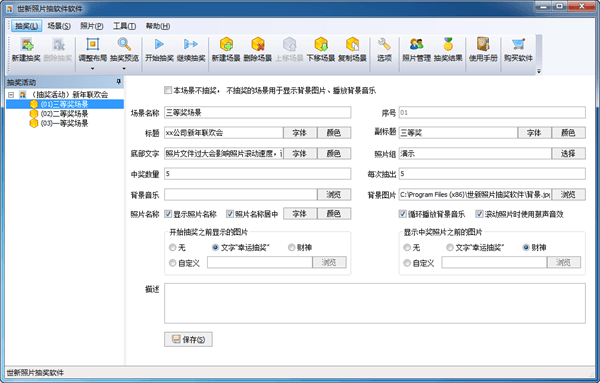The width and height of the screenshot is (600, 383).
Task: Click the 继续抽奖 toolbar icon
Action: [191, 50]
